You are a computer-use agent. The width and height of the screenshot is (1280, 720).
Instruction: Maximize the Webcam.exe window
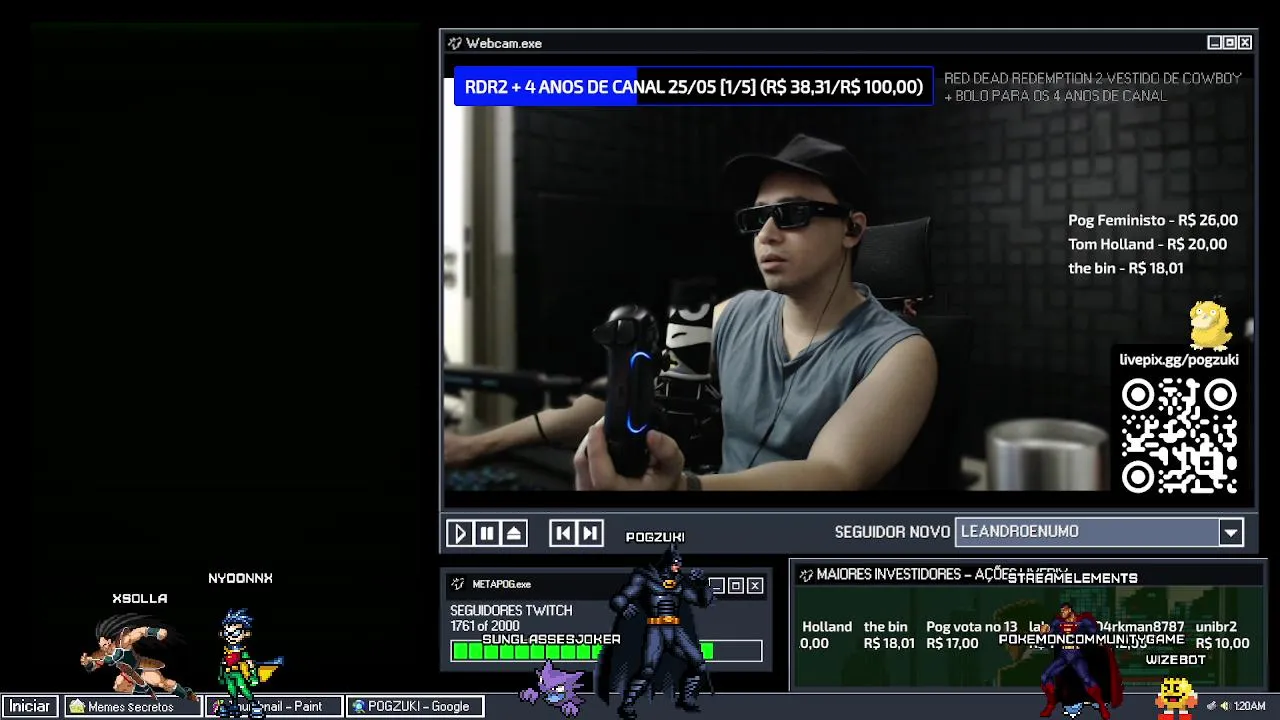pyautogui.click(x=1230, y=43)
